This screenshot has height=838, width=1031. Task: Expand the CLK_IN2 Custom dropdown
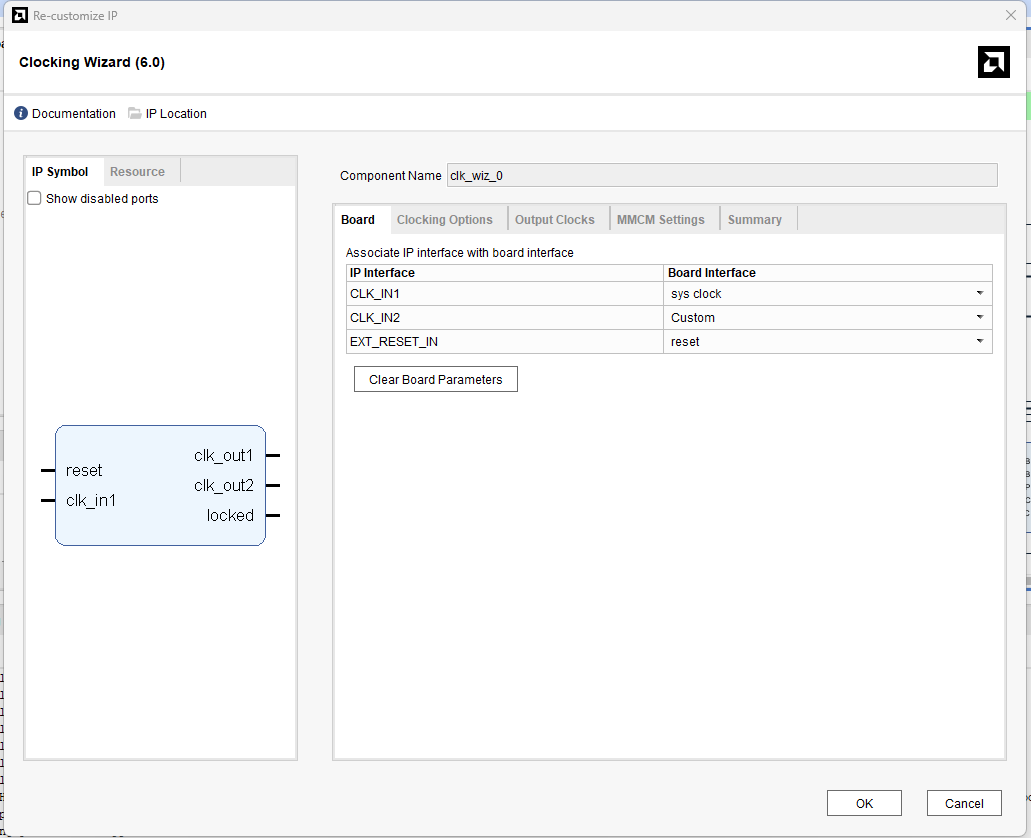point(979,318)
